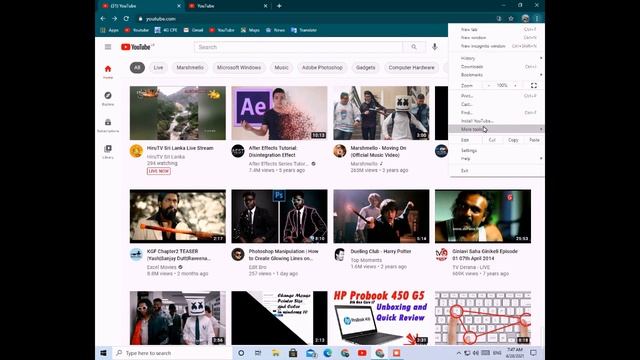Image resolution: width=640 pixels, height=360 pixels.
Task: Select the Adobe Photoshop filter chip
Action: 322,67
